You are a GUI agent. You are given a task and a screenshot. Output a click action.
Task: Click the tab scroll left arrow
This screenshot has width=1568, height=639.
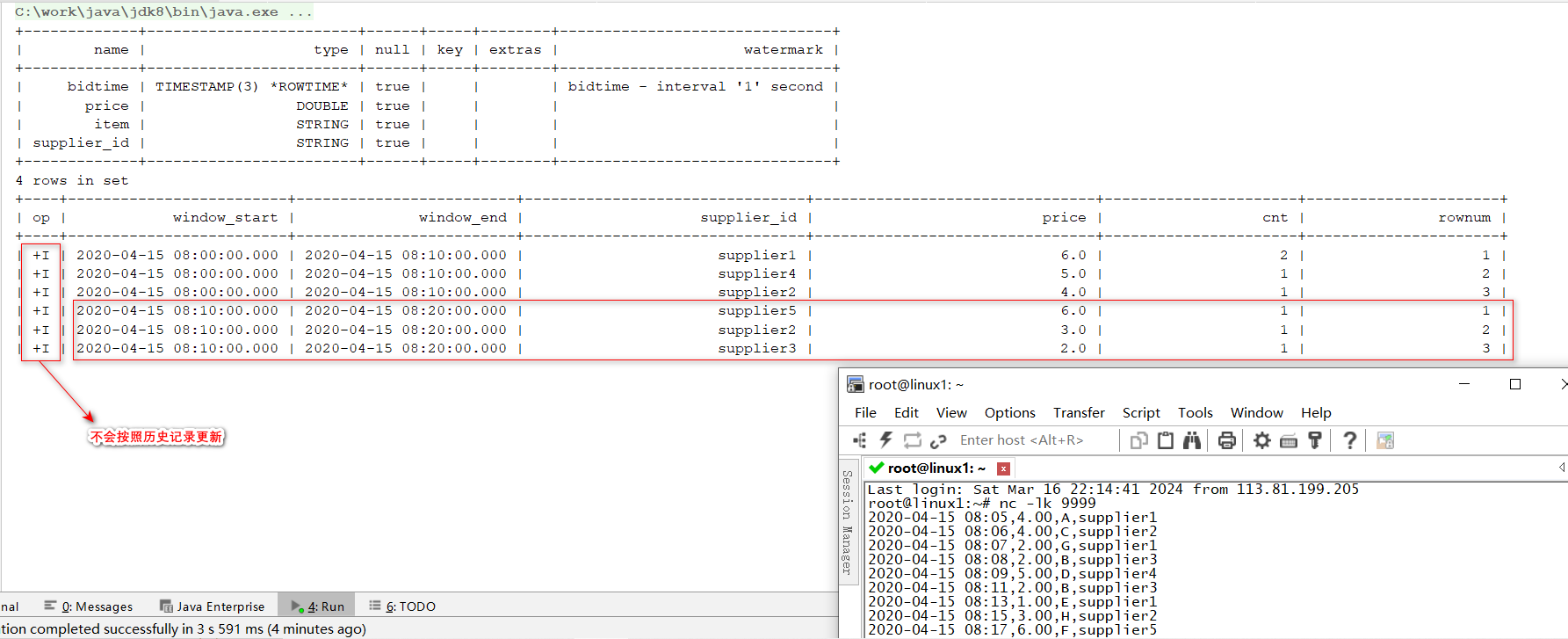(1562, 468)
